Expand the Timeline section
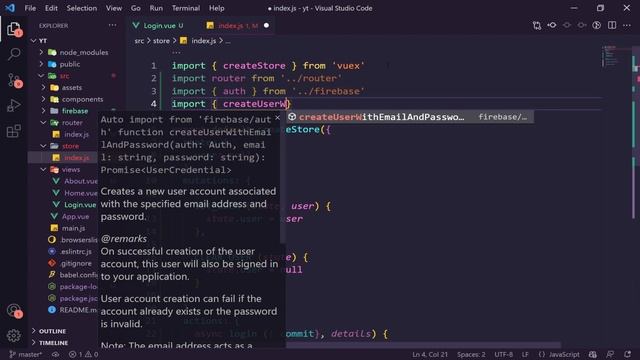The width and height of the screenshot is (640, 360). 34,343
